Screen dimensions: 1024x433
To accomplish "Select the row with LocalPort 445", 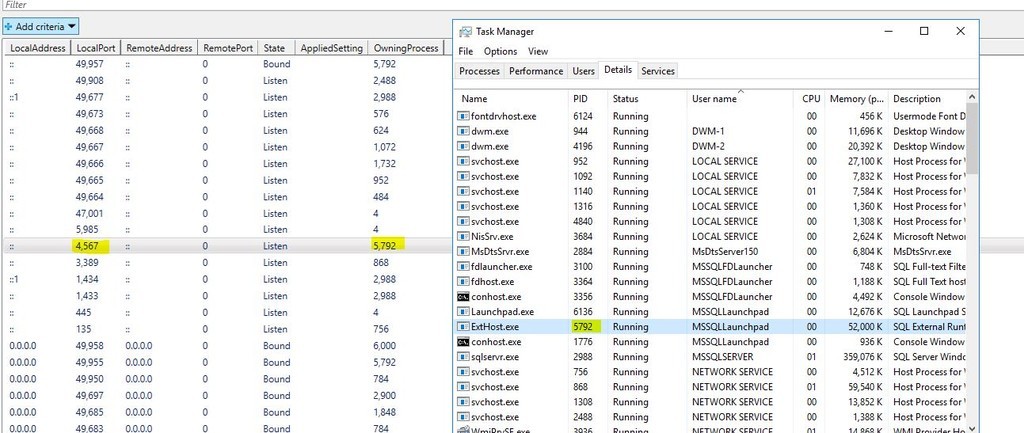I will click(226, 312).
